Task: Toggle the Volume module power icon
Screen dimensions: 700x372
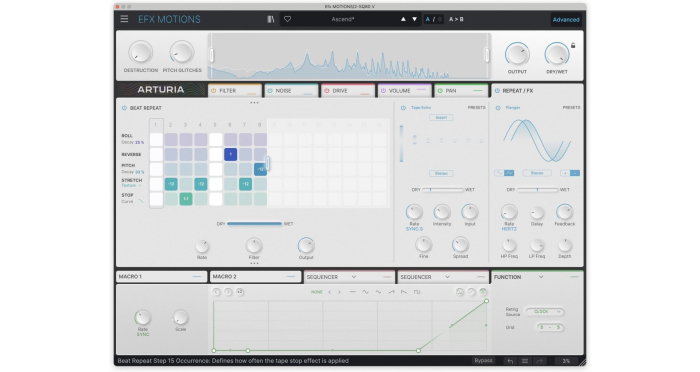Action: click(x=383, y=91)
